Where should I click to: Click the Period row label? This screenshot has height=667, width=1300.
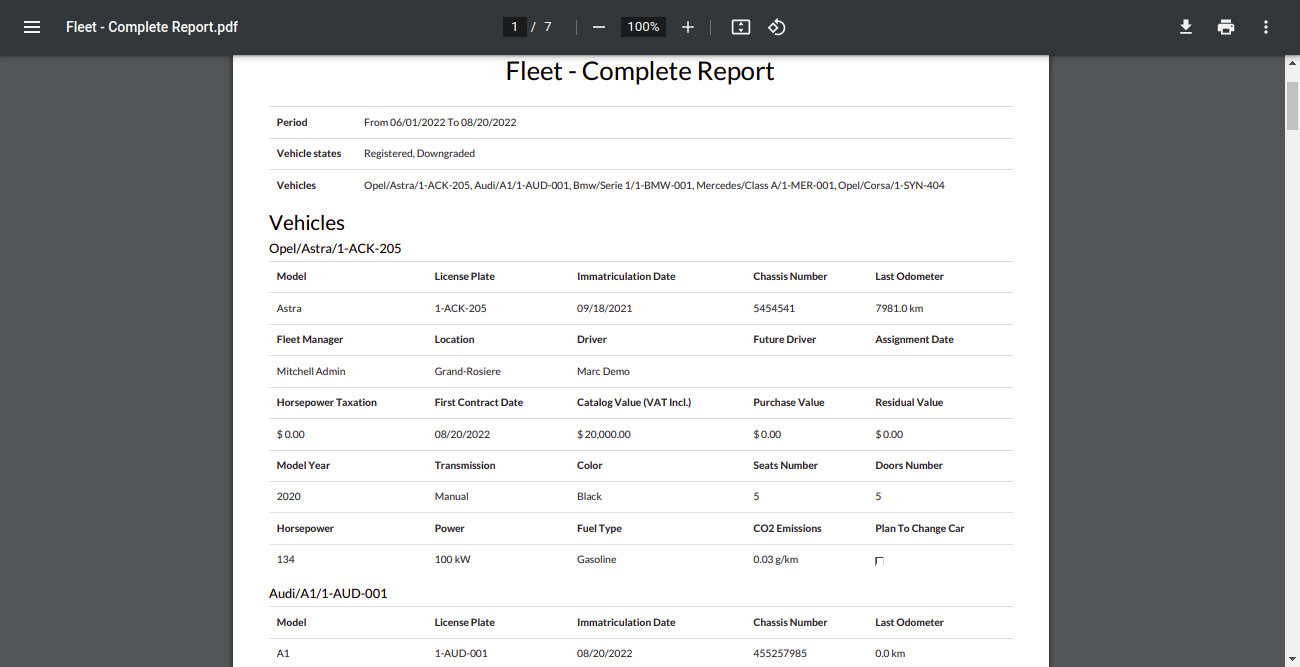coord(292,122)
